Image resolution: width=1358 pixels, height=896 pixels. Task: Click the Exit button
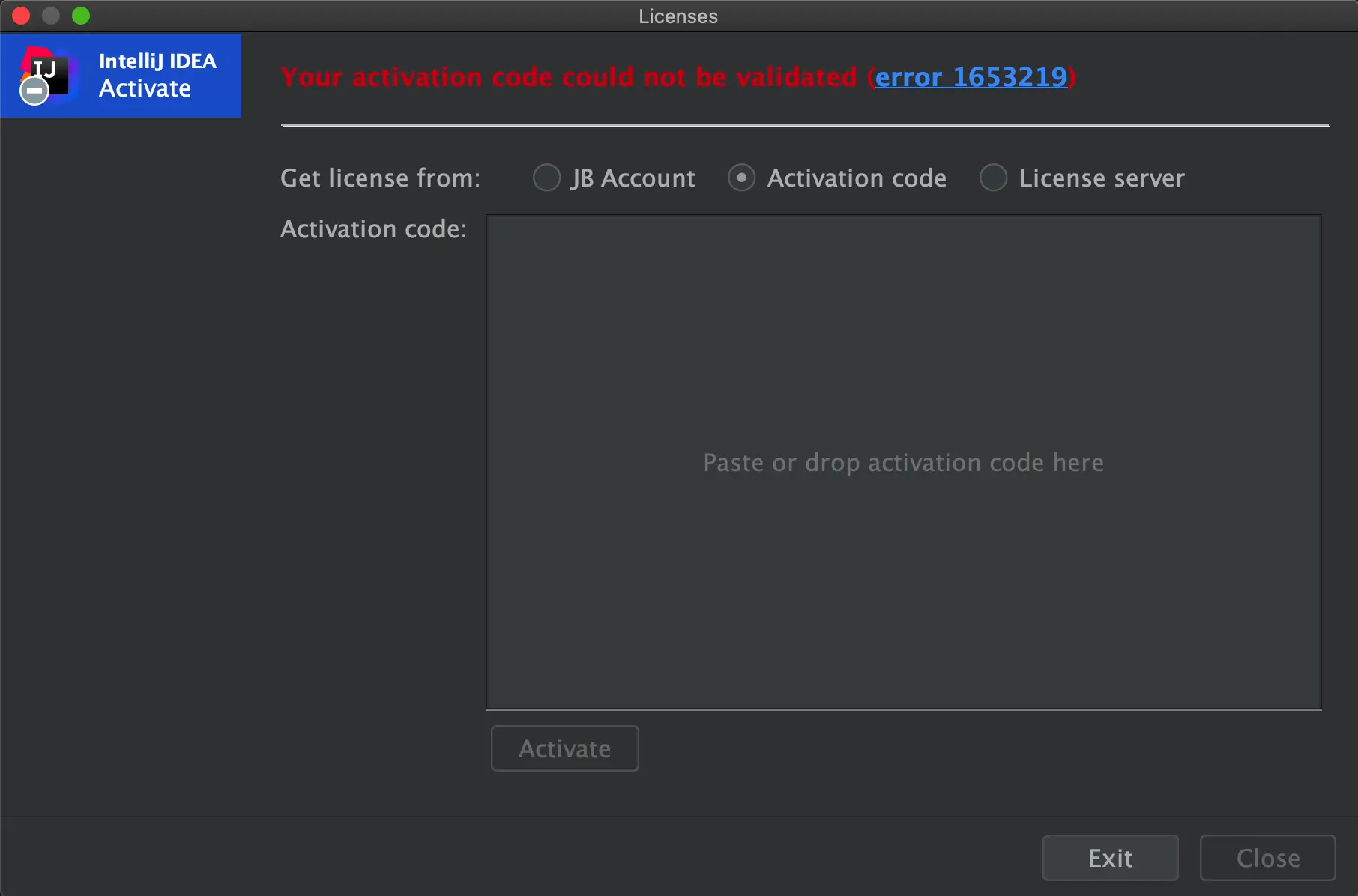coord(1110,857)
